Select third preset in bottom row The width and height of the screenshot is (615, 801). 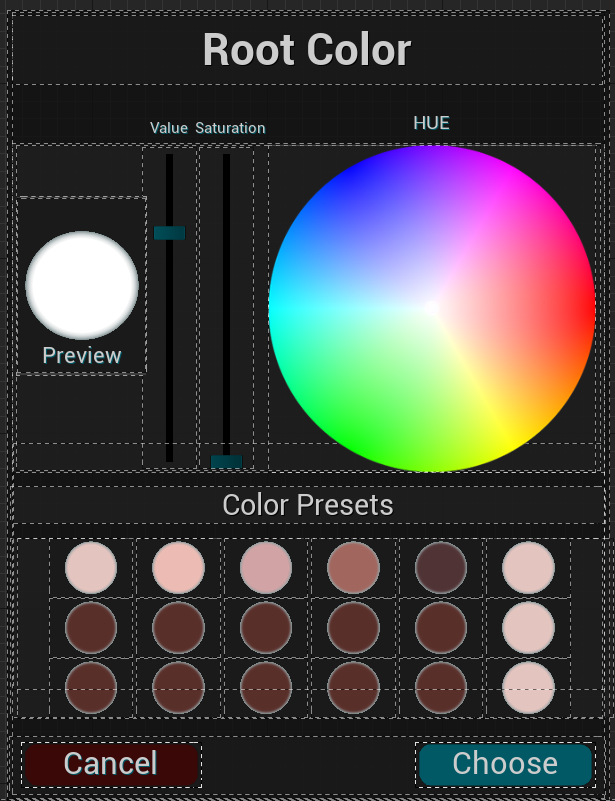[x=266, y=688]
